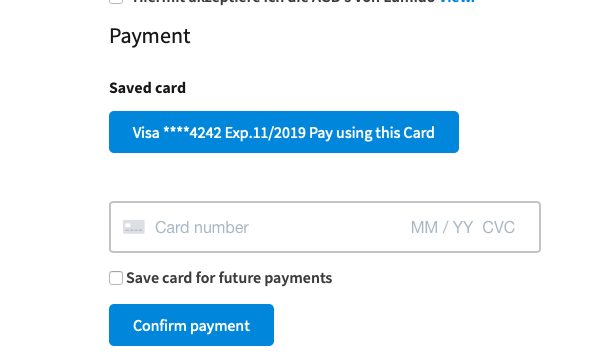611x363 pixels.
Task: Select the 'Pay using this Card' text
Action: point(372,133)
